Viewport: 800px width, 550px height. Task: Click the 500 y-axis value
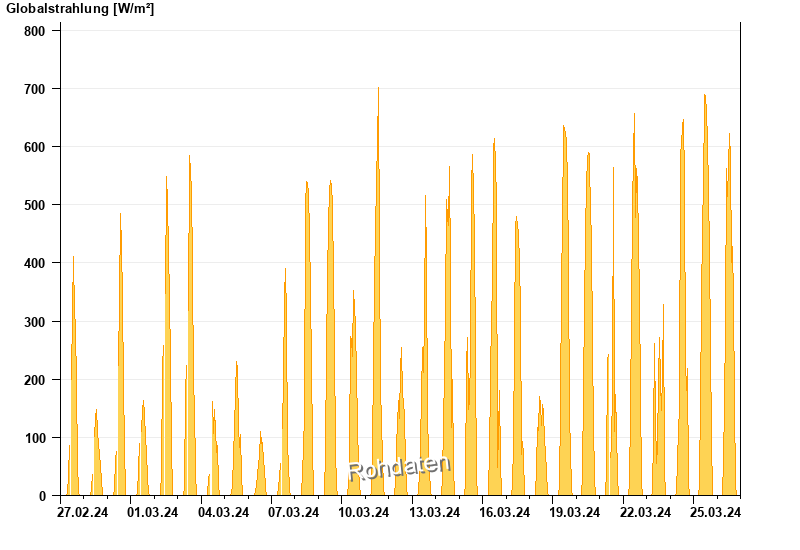[35, 205]
